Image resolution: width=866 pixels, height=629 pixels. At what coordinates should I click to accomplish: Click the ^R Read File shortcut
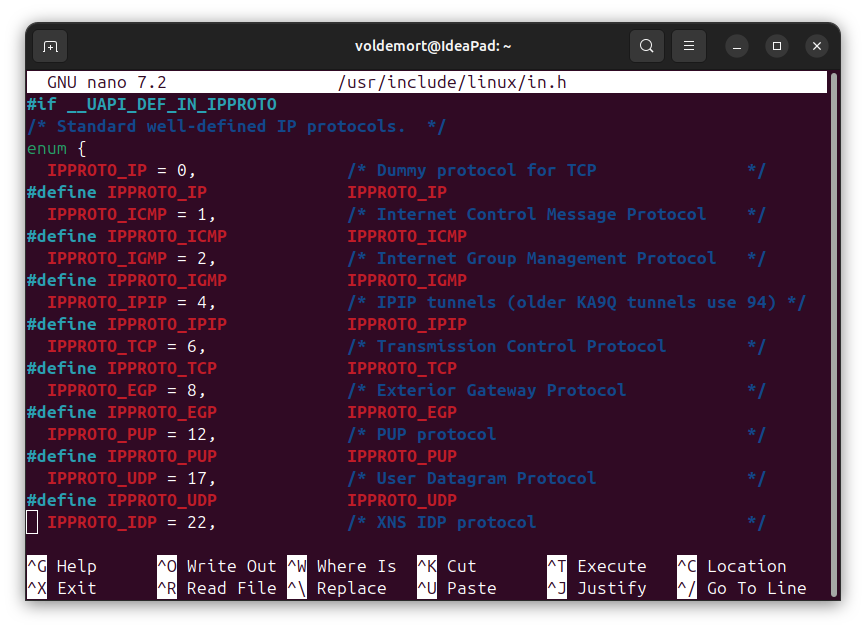pos(216,588)
